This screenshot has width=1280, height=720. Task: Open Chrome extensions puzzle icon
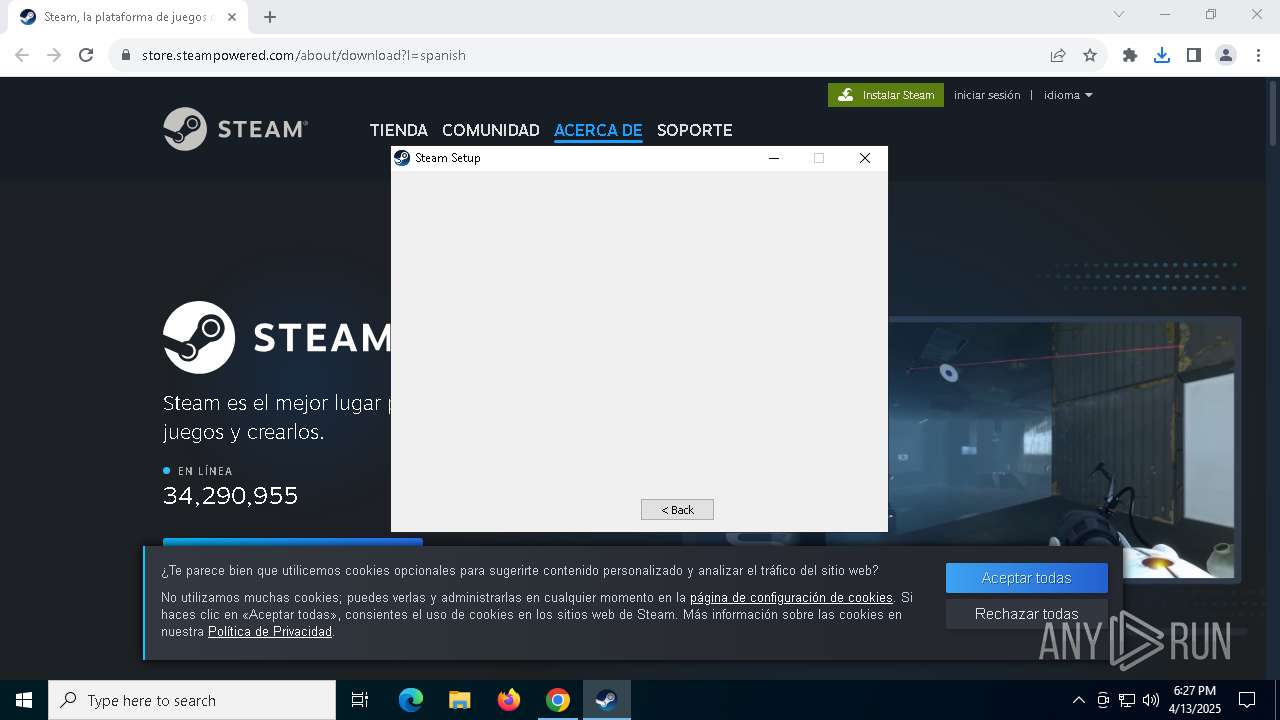1130,55
